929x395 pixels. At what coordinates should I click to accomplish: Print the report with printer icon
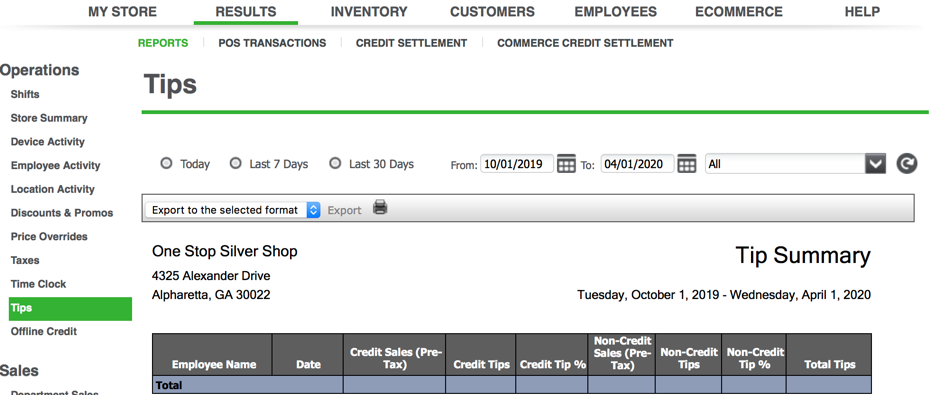pyautogui.click(x=380, y=207)
